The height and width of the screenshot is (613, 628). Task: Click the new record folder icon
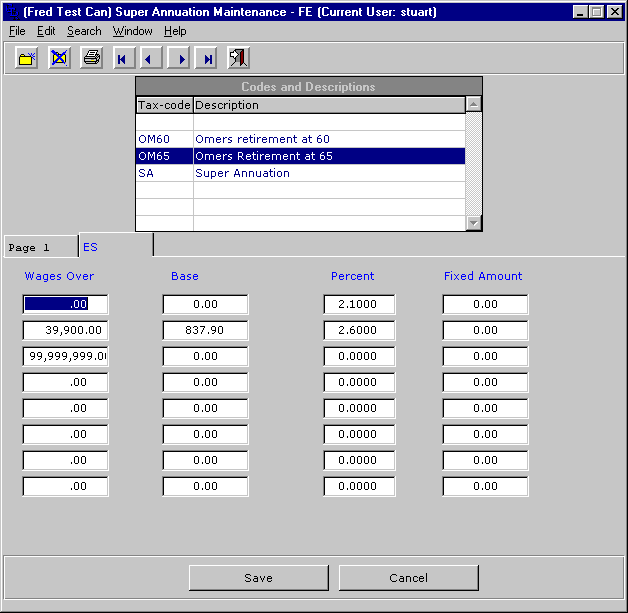27,59
